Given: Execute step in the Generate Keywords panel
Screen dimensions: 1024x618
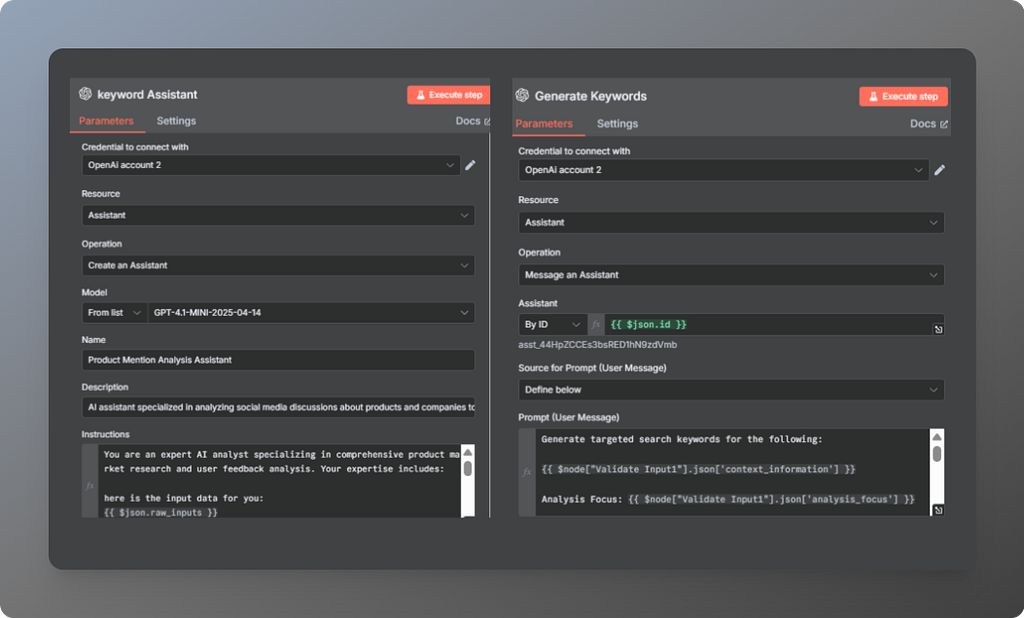Looking at the screenshot, I should (904, 96).
